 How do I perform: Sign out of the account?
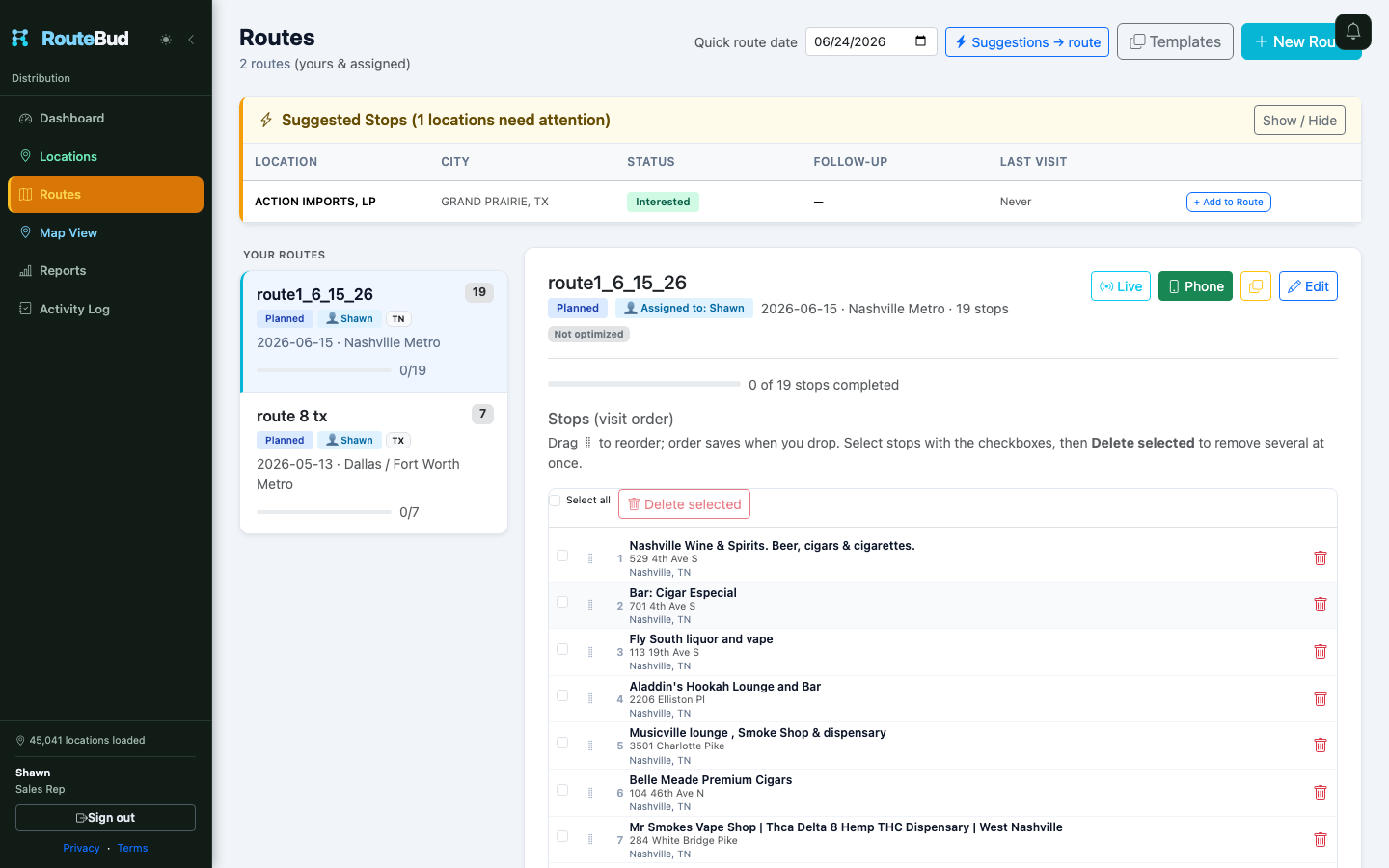[105, 818]
